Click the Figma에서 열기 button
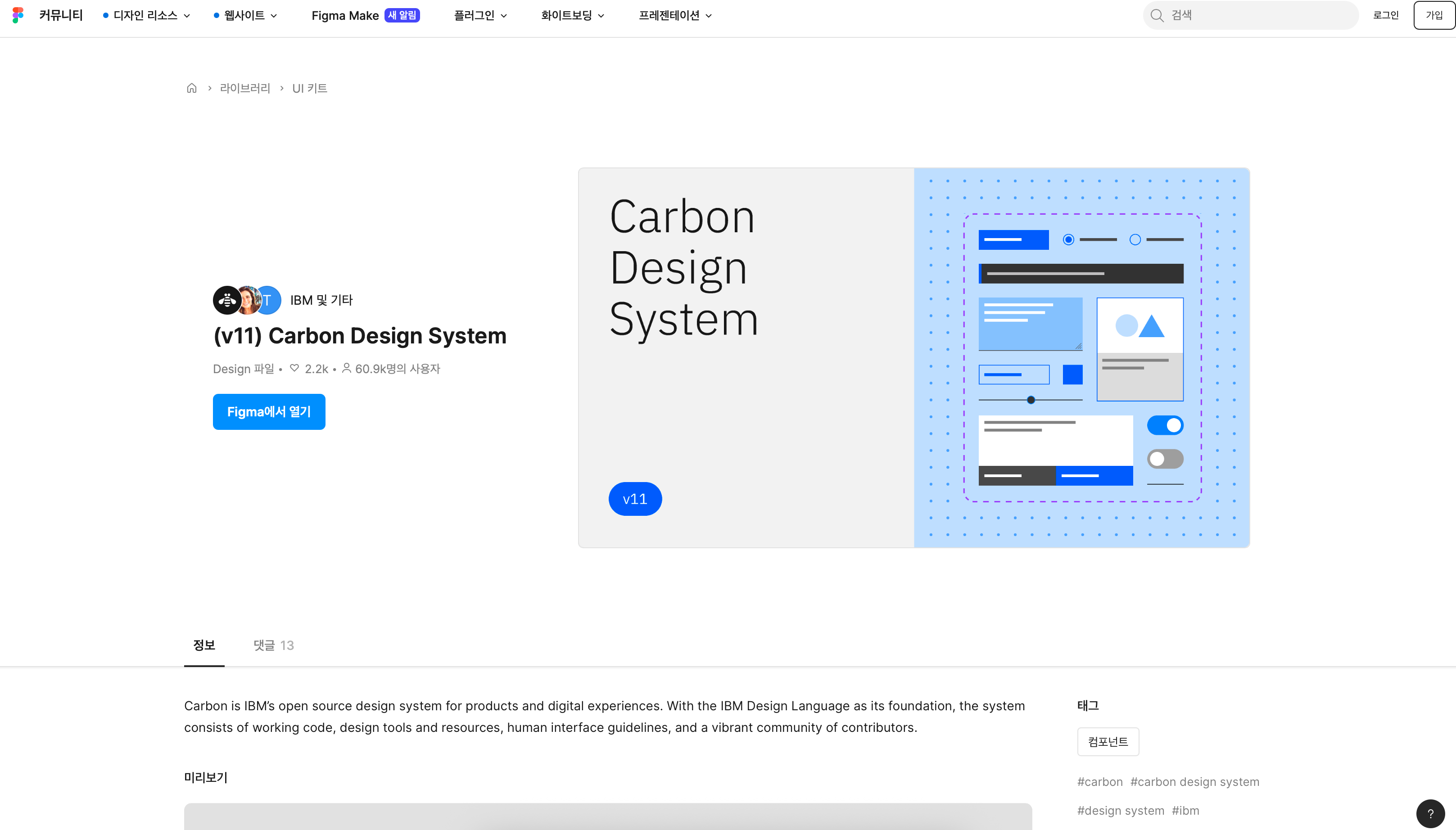 point(268,411)
